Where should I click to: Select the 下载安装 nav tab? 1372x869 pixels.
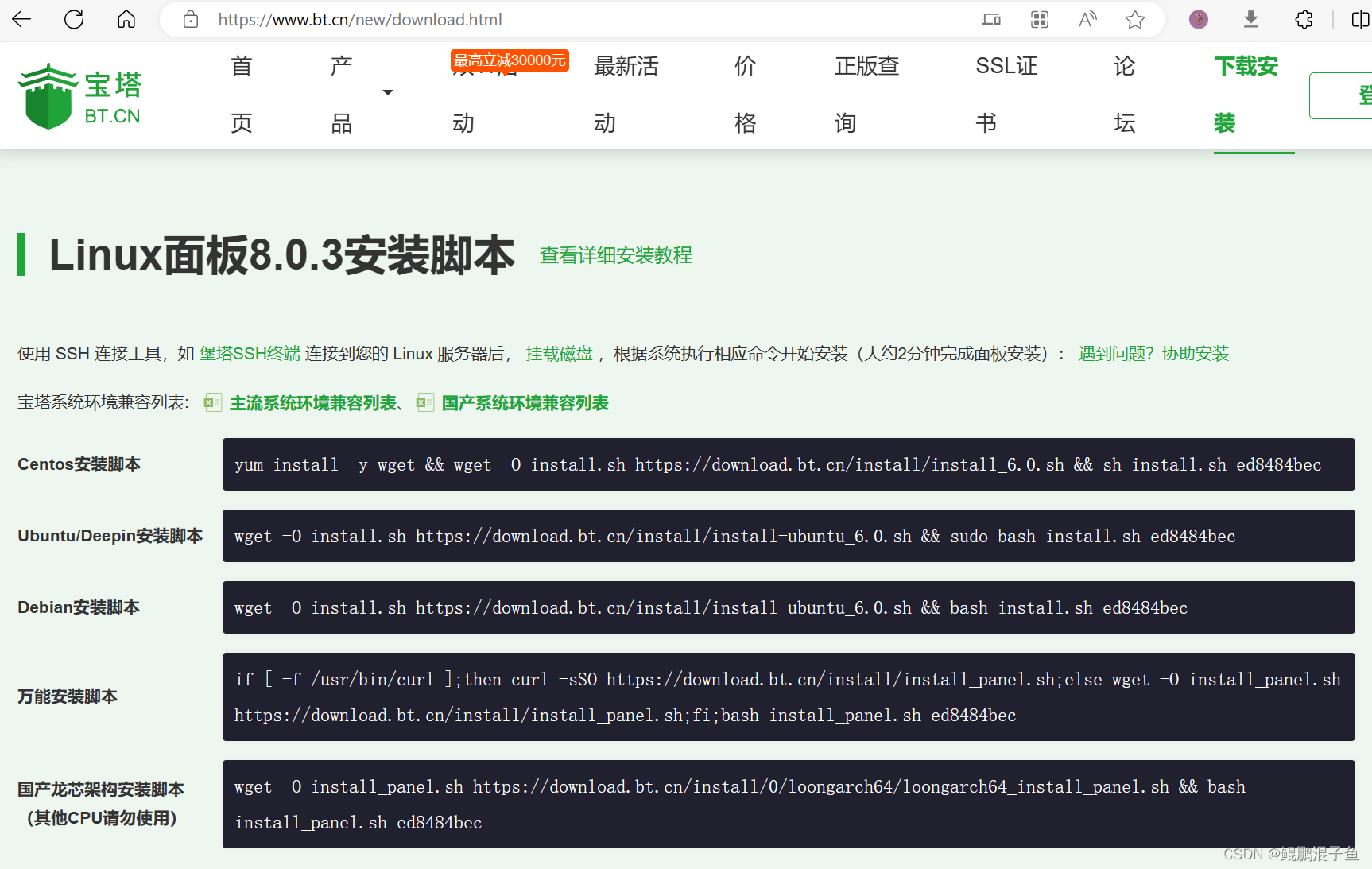[1246, 95]
